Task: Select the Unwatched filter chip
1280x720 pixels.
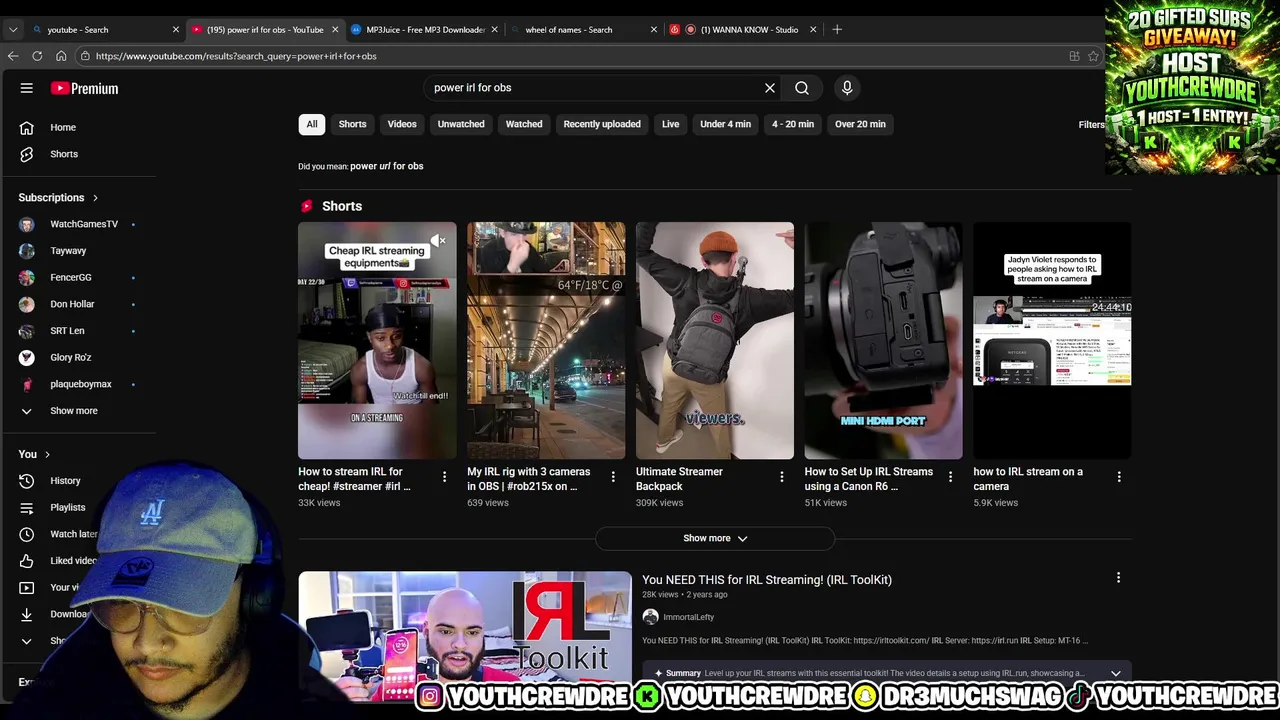Action: coord(461,124)
